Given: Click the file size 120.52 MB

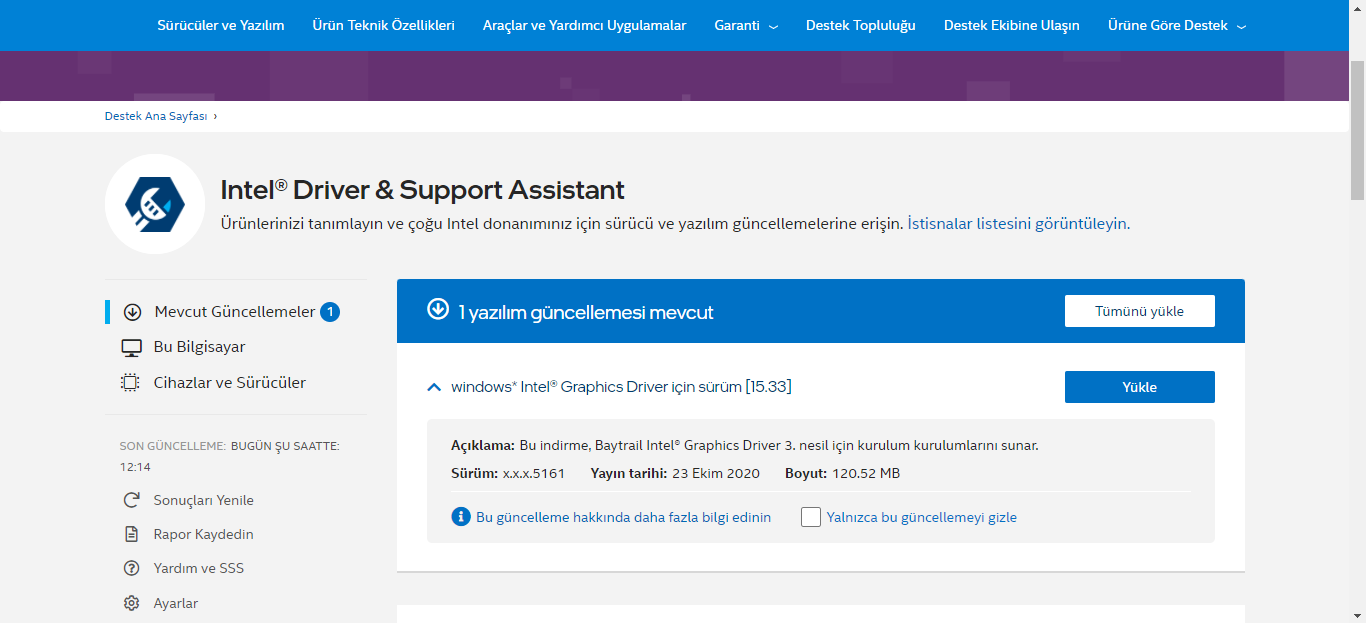Looking at the screenshot, I should coord(866,473).
